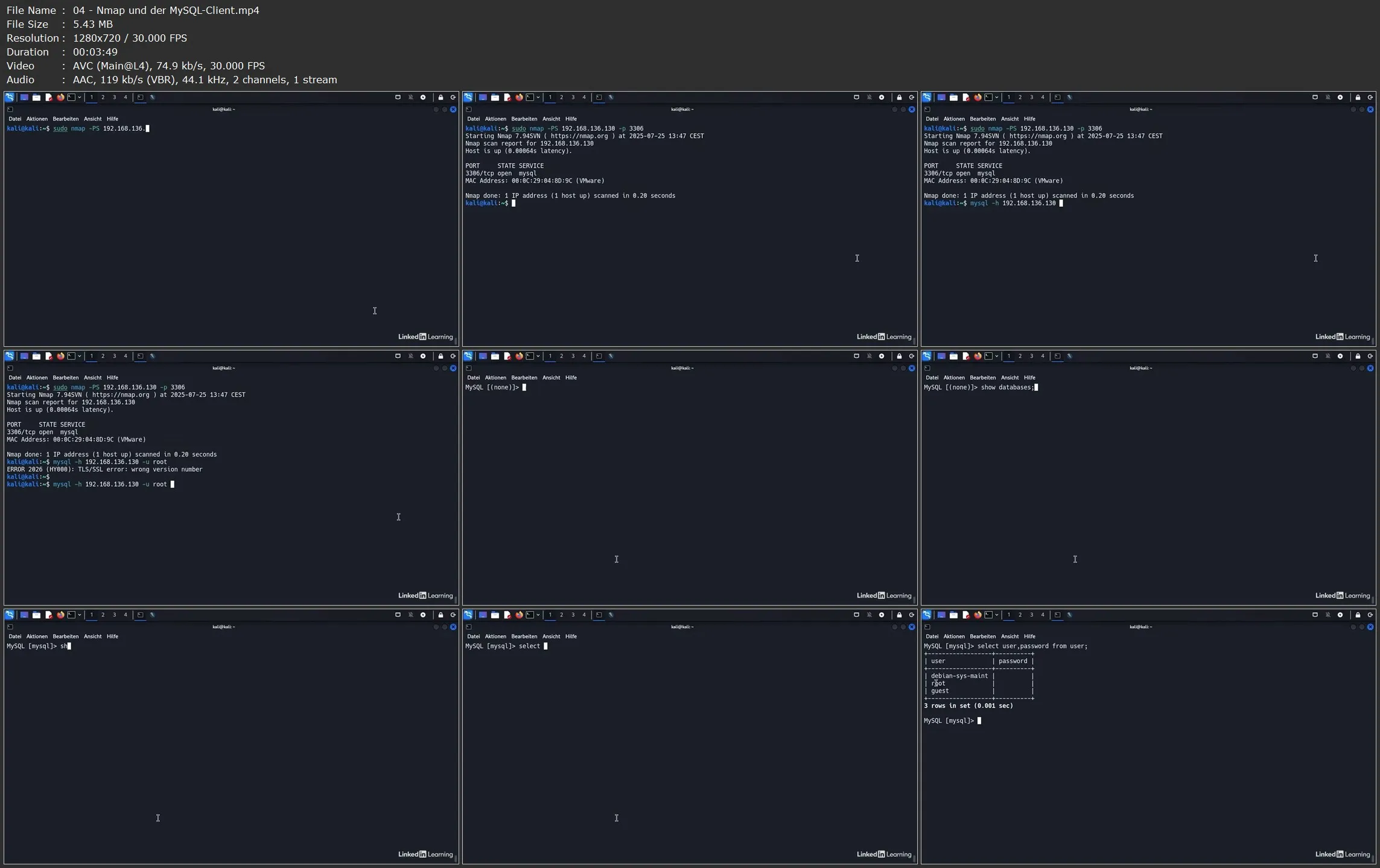Click terminal launcher icon in bottom-middle frame
Viewport: 1380px width, 868px height.
[x=530, y=615]
